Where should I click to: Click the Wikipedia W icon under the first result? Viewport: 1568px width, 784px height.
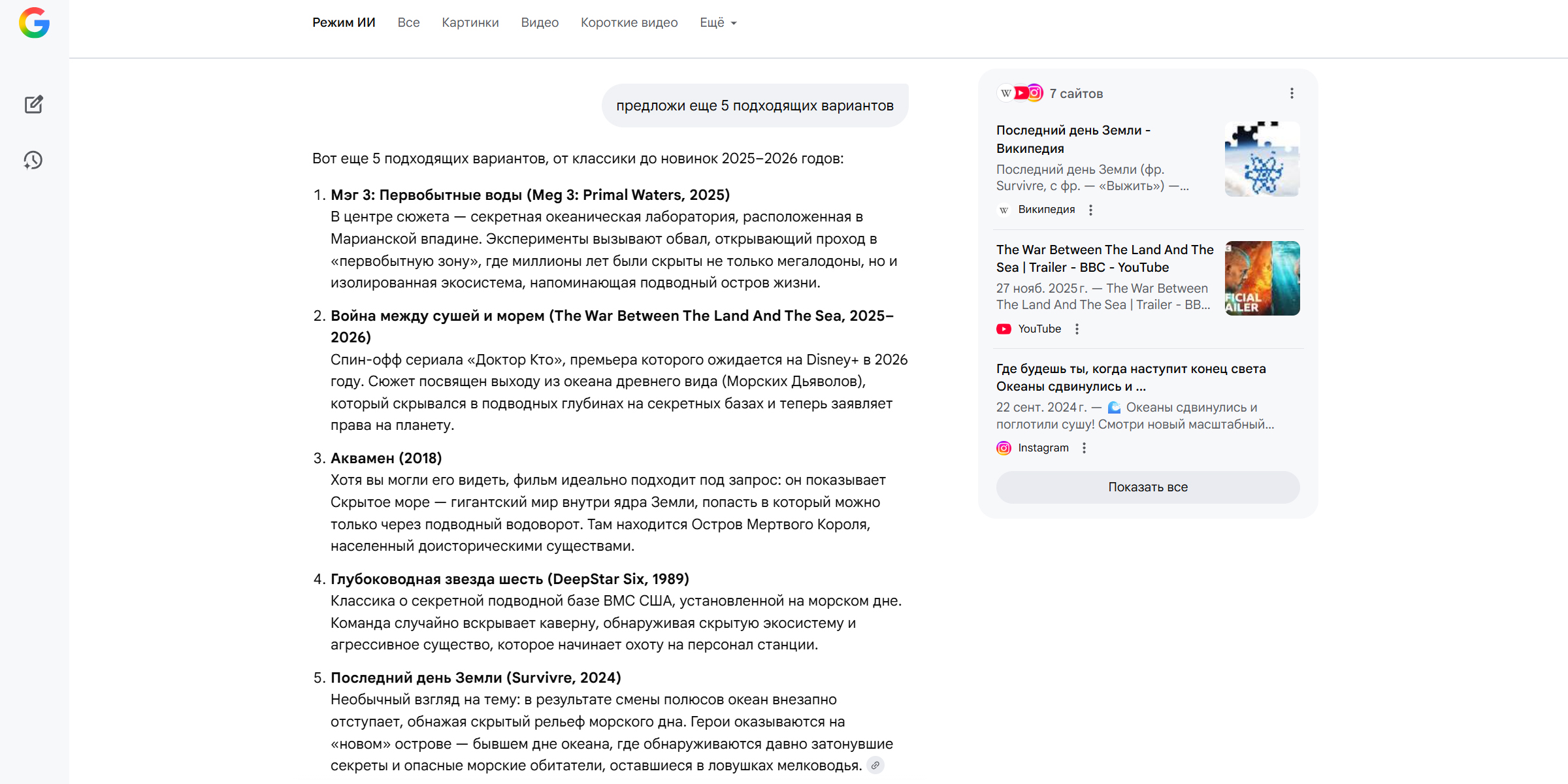[x=1004, y=210]
